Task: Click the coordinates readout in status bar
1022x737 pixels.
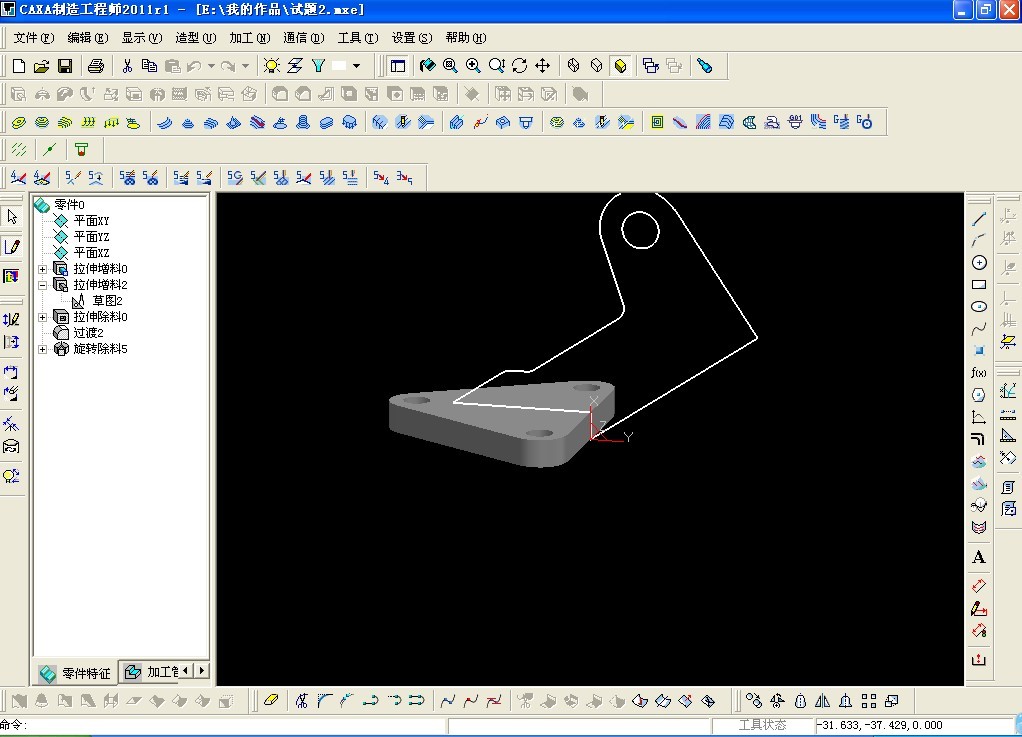Action: [x=912, y=725]
